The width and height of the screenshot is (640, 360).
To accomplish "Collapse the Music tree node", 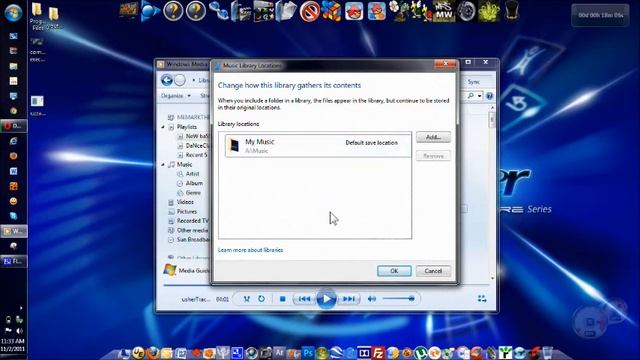I will [163, 164].
